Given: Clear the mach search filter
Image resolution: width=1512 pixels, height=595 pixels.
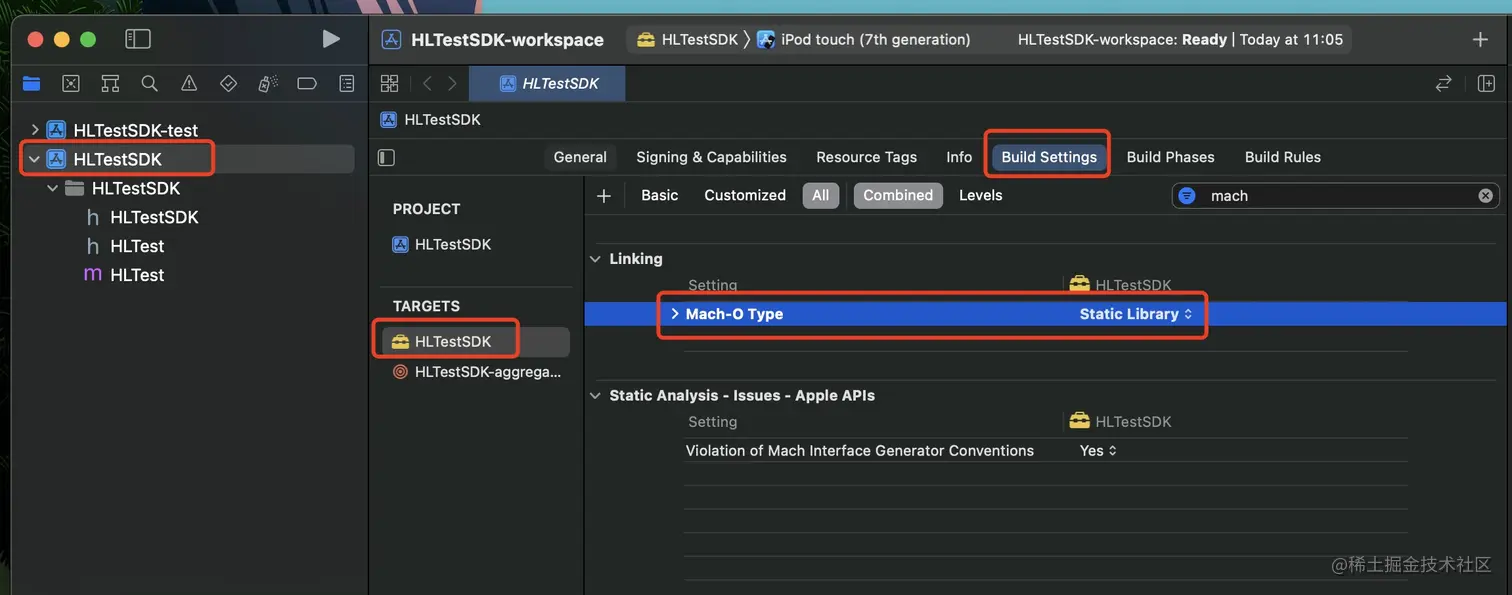Looking at the screenshot, I should (x=1486, y=196).
